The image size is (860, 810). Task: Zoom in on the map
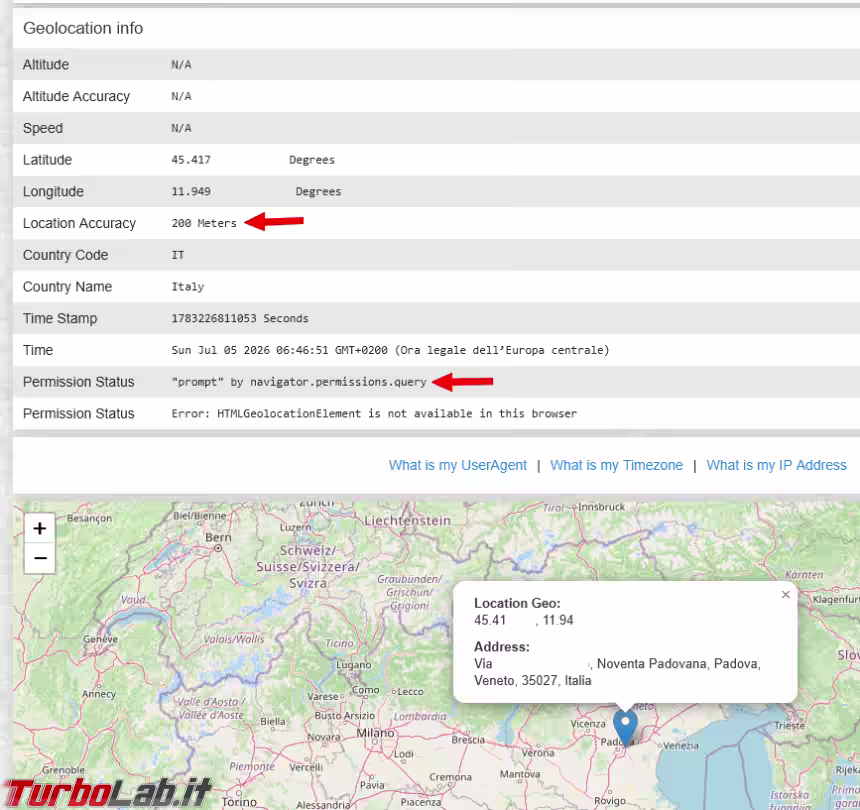pos(39,528)
